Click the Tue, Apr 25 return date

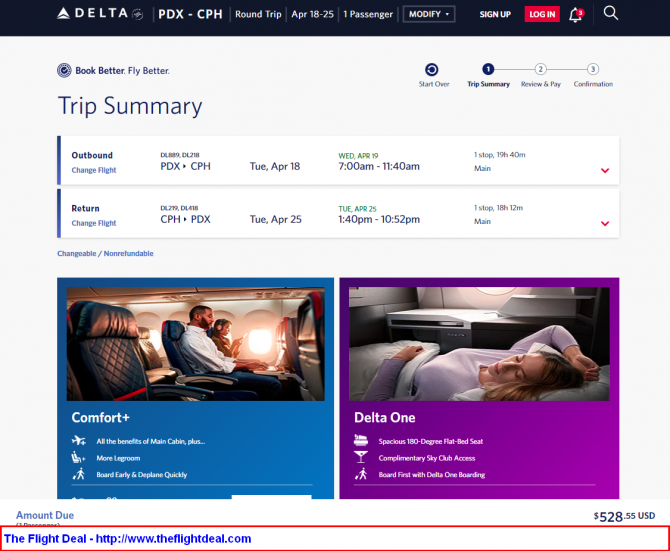[276, 219]
